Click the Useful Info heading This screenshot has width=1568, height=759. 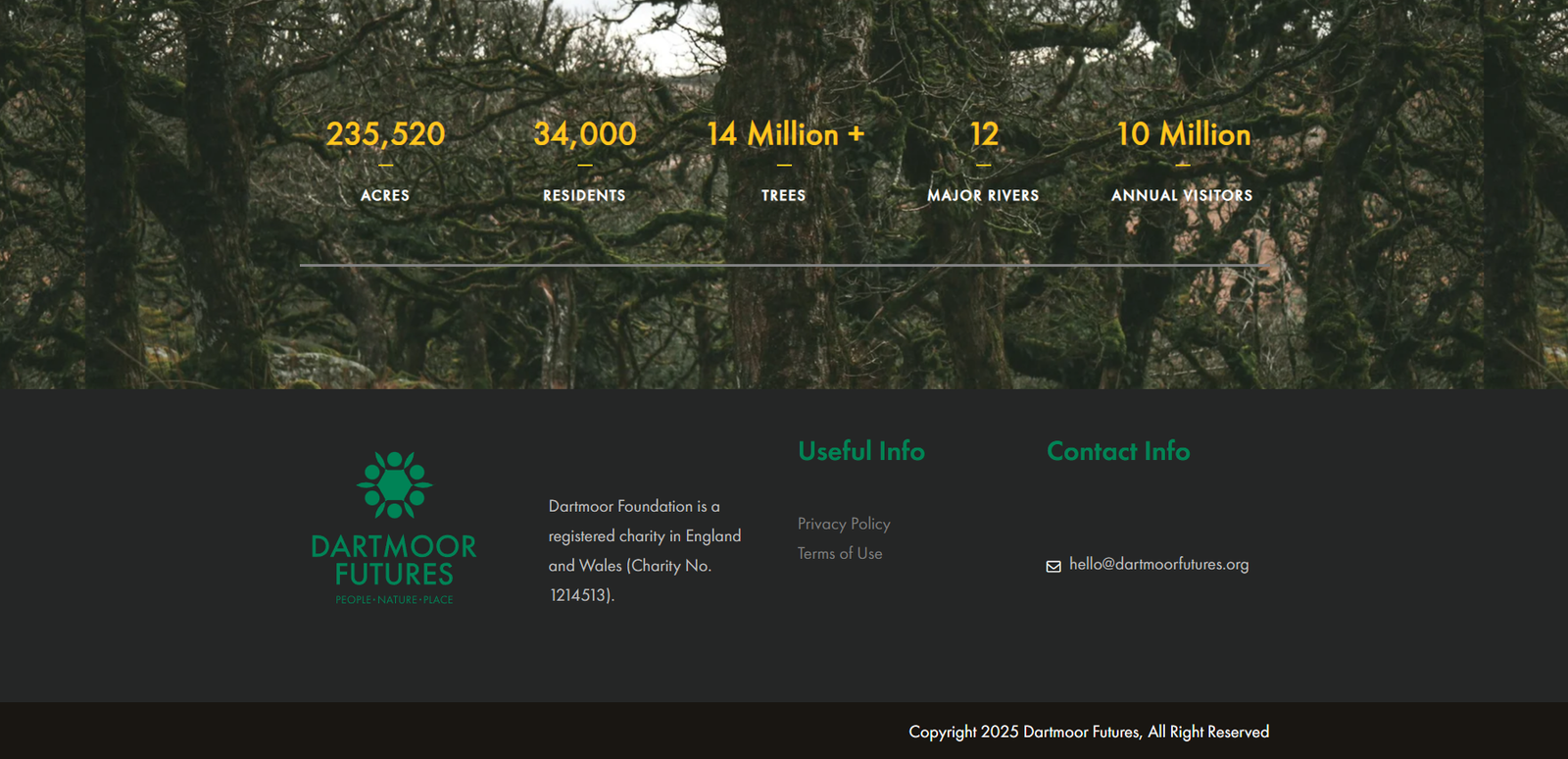click(x=860, y=451)
